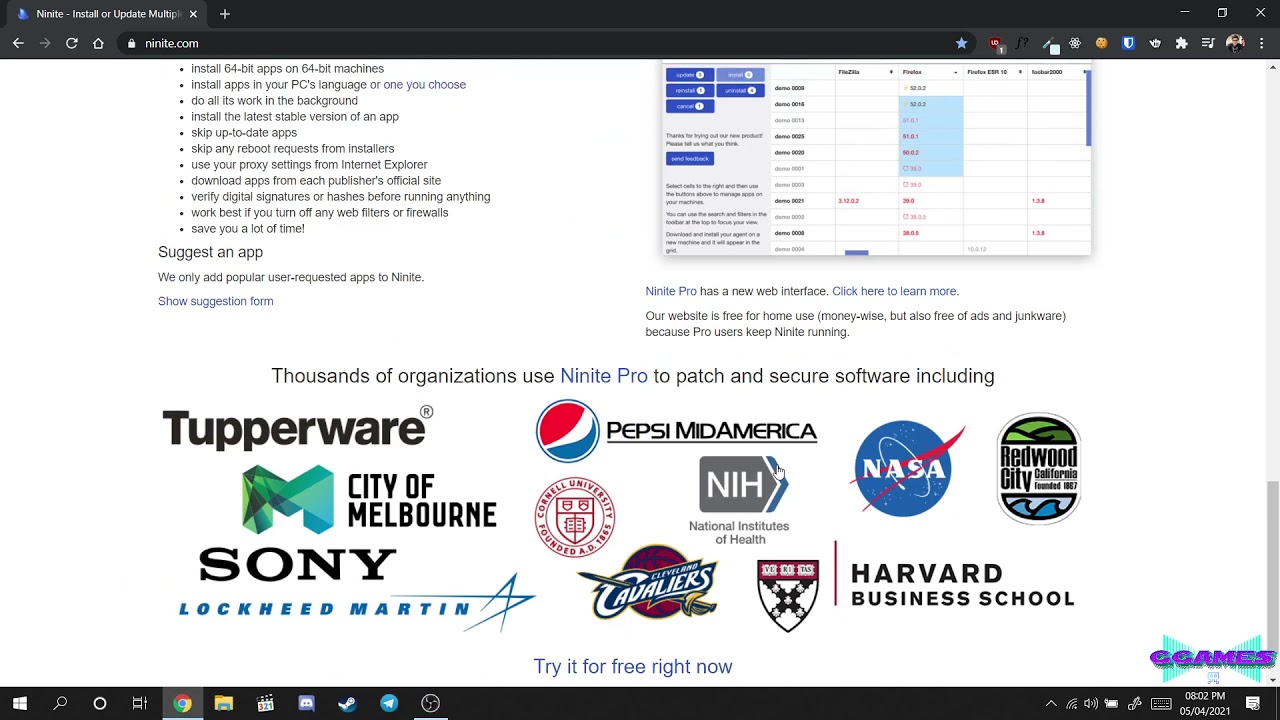Launch Steam from the taskbar
The image size is (1280, 720).
(x=347, y=703)
